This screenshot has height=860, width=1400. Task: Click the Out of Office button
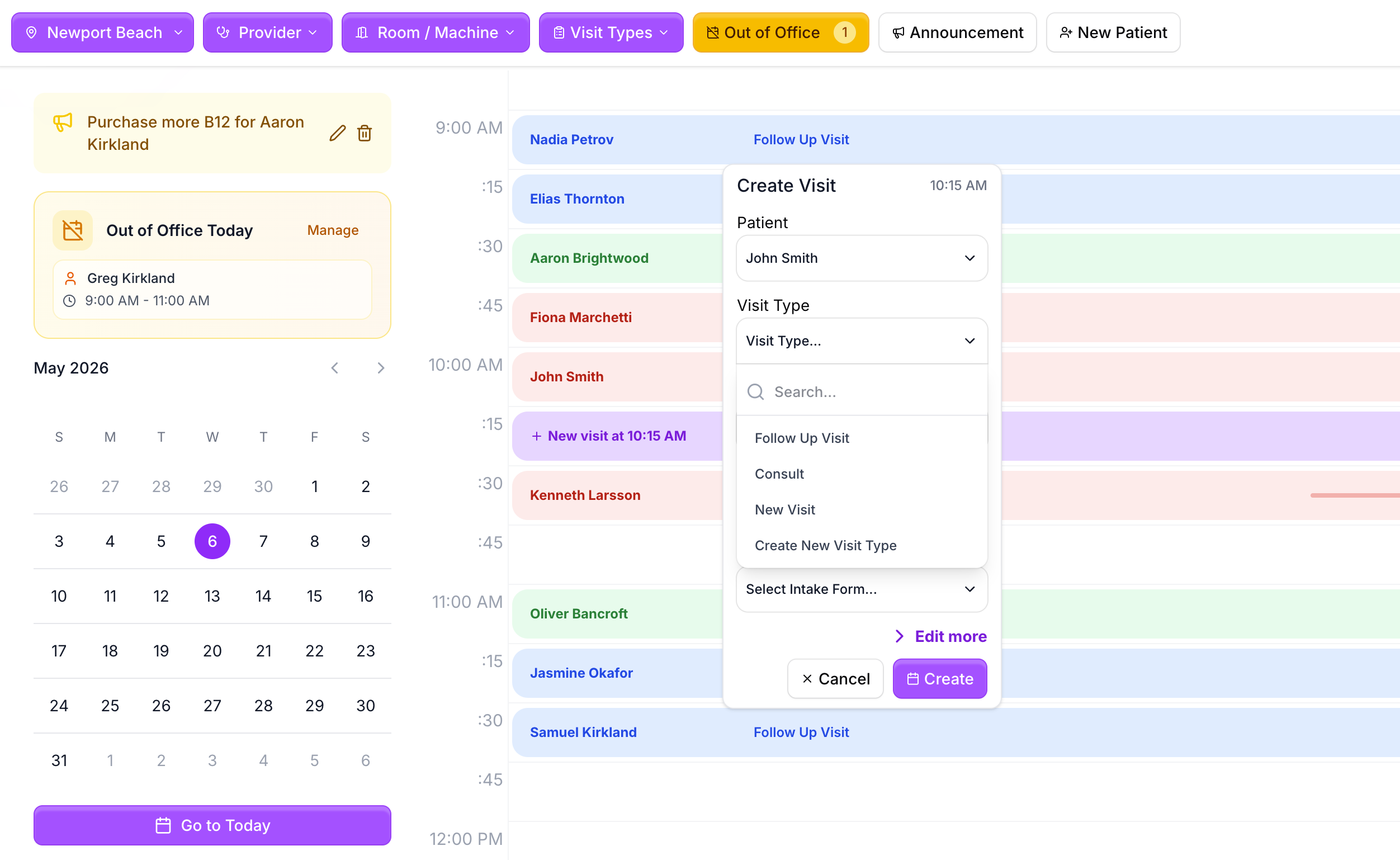(781, 32)
